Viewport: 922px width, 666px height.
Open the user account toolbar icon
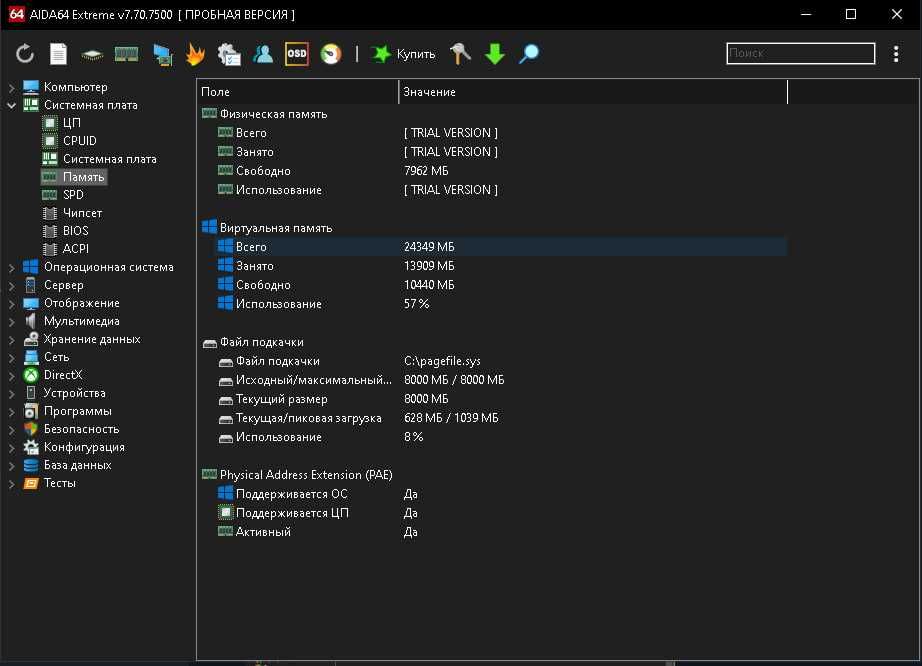point(263,54)
